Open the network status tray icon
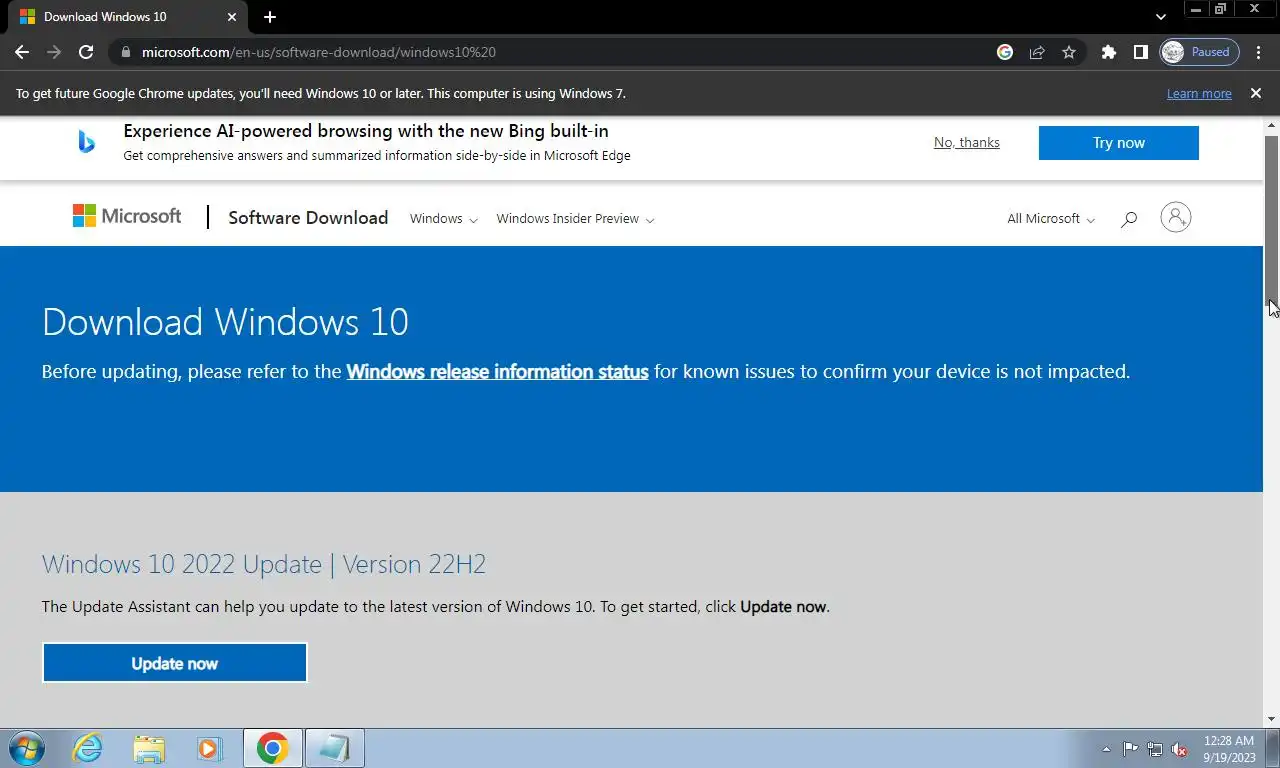Screen dimensions: 1280x768 tap(1155, 749)
